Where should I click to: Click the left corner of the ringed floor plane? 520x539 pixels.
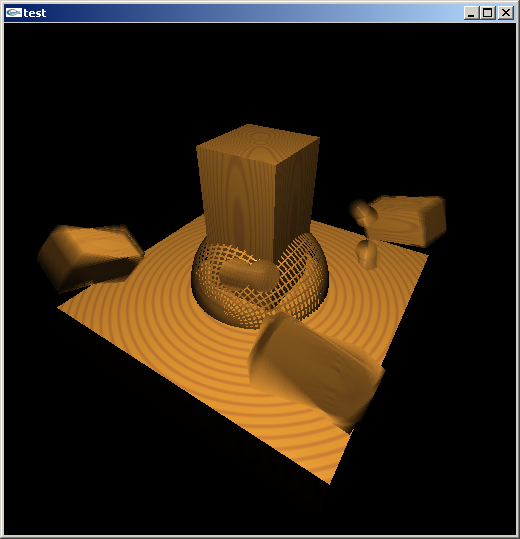[x=61, y=307]
